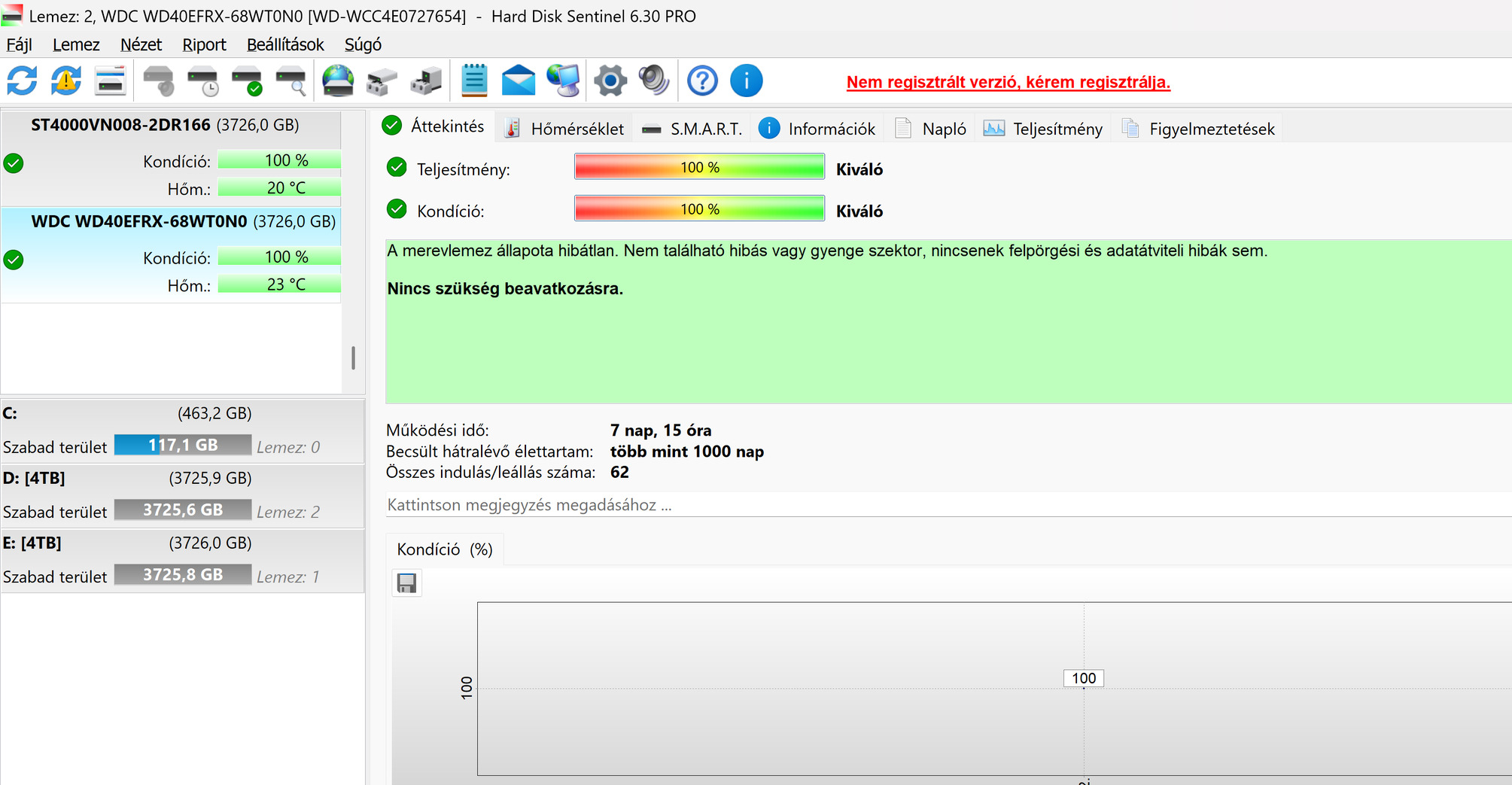The width and height of the screenshot is (1512, 785).
Task: Select the Kondíció (%) chart tab
Action: [x=445, y=549]
